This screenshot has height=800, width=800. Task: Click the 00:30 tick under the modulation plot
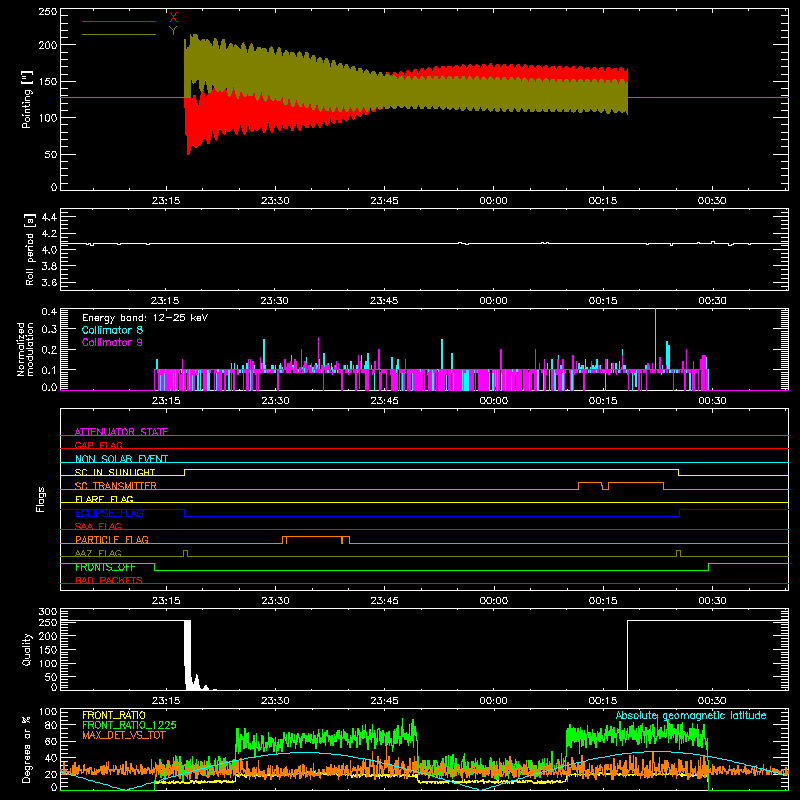(712, 401)
